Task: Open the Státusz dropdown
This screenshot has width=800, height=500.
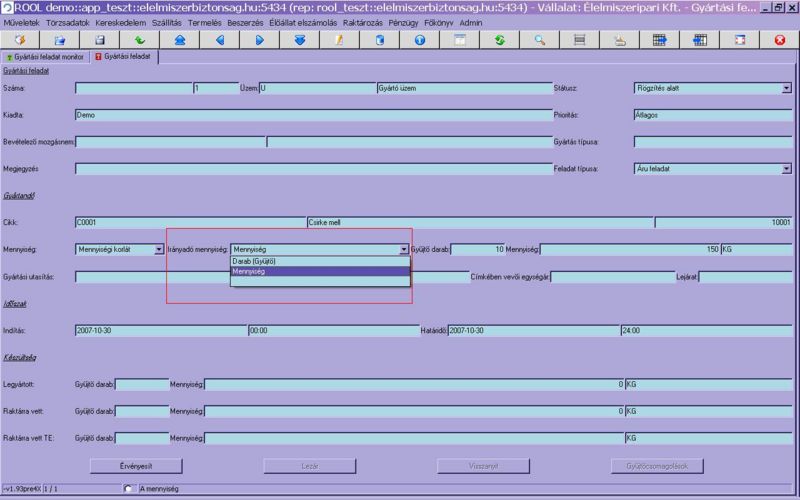Action: (x=786, y=88)
